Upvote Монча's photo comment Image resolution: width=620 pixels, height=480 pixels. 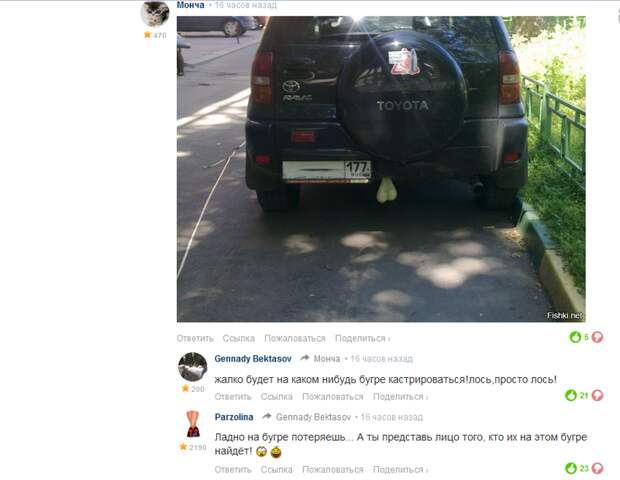click(575, 337)
